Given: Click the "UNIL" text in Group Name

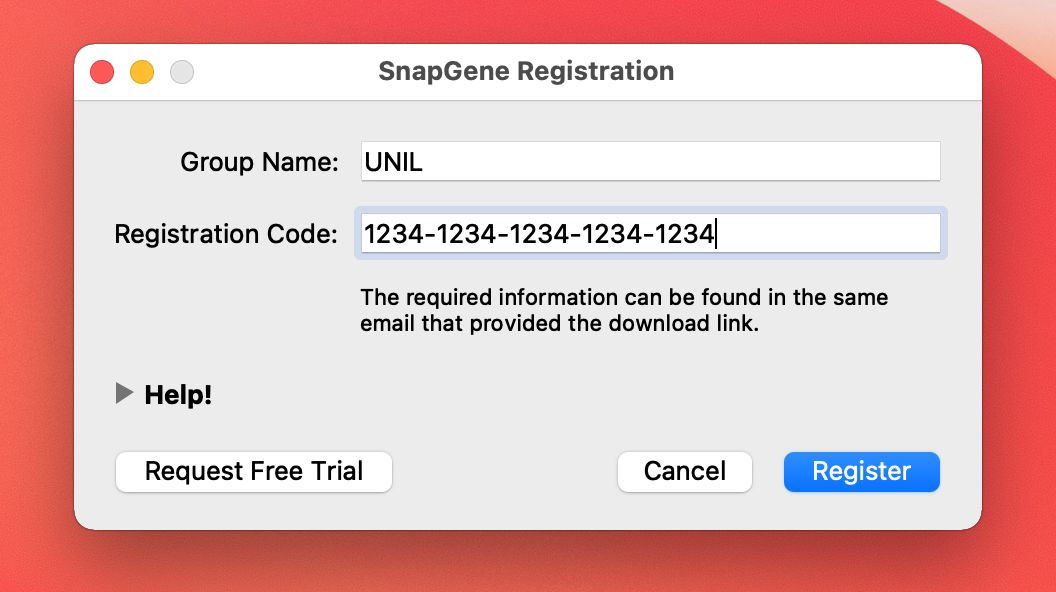Looking at the screenshot, I should click(394, 162).
